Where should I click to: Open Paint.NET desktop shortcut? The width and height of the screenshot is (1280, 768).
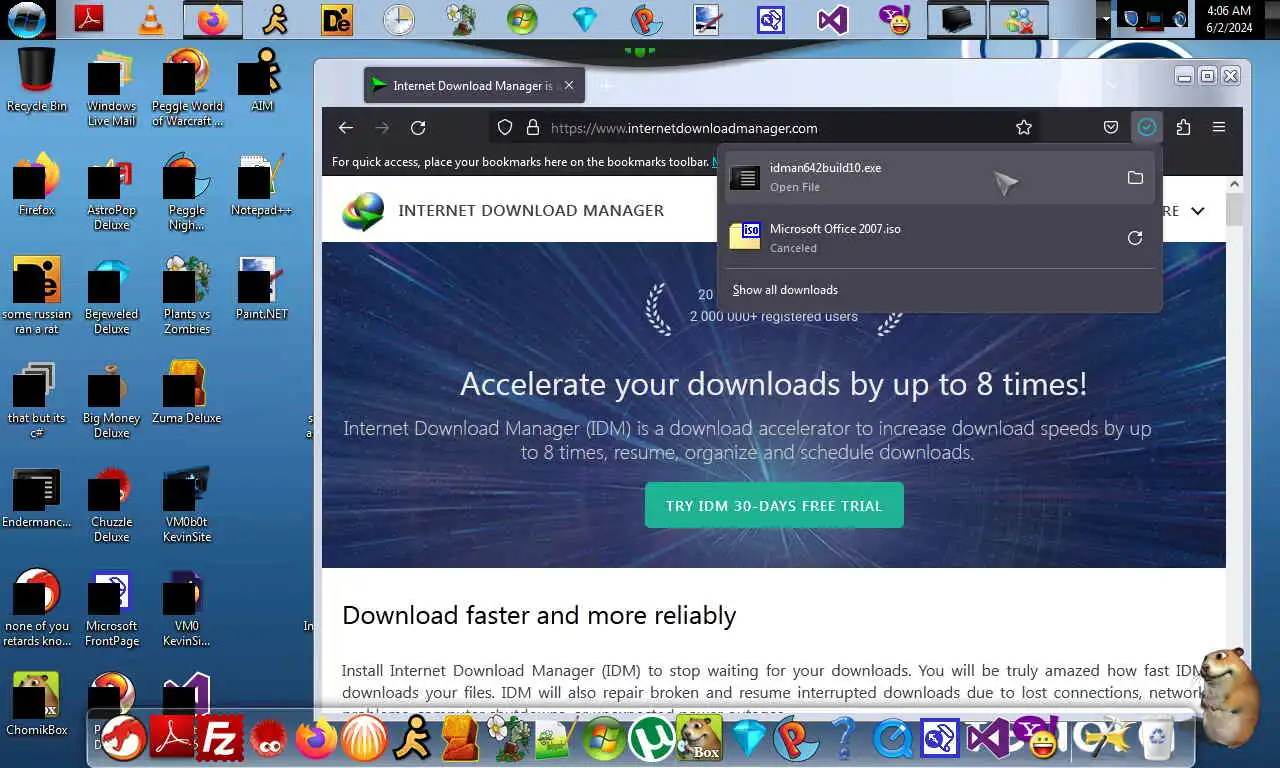(x=261, y=288)
